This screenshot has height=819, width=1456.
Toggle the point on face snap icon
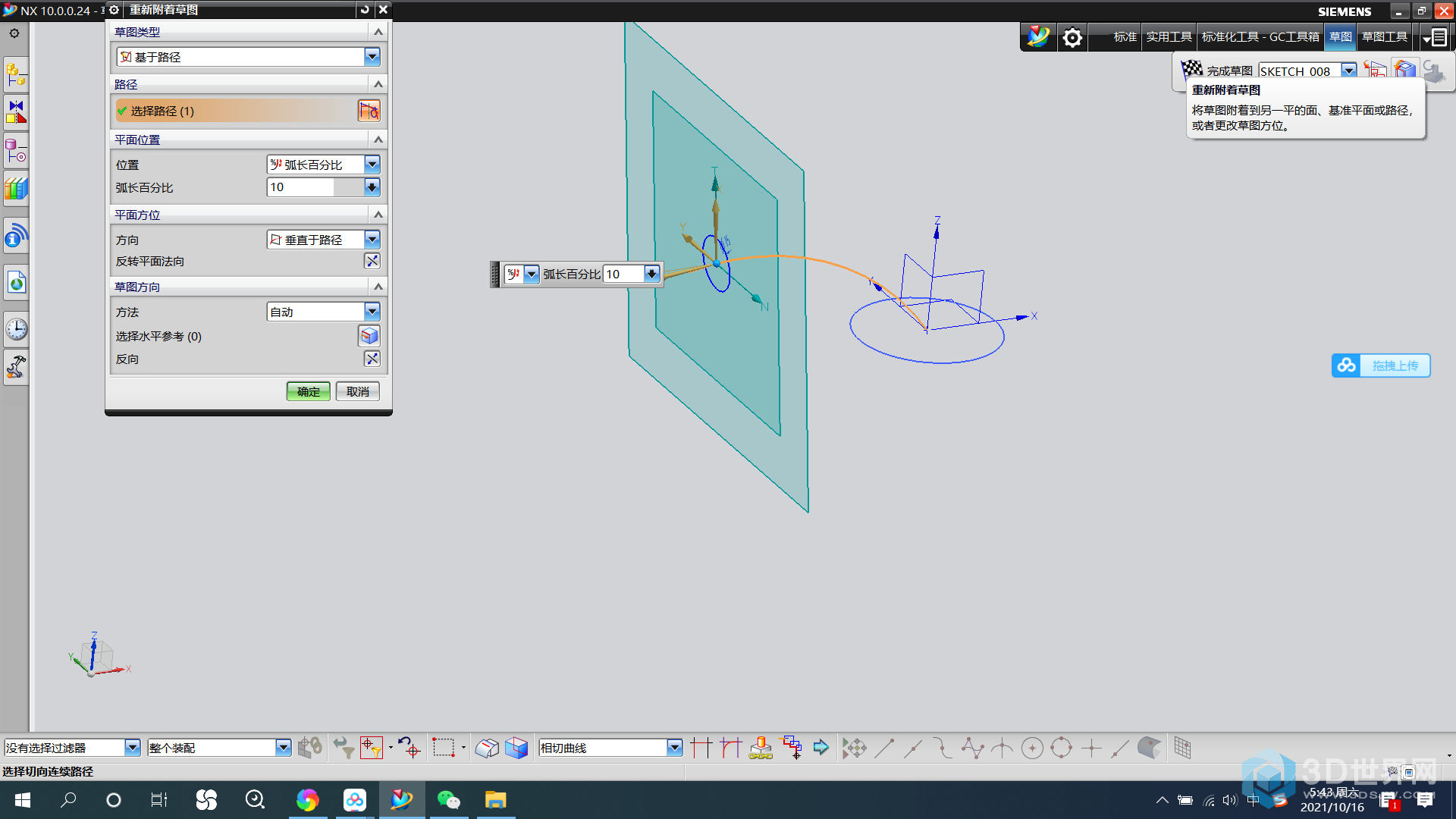pos(1150,748)
